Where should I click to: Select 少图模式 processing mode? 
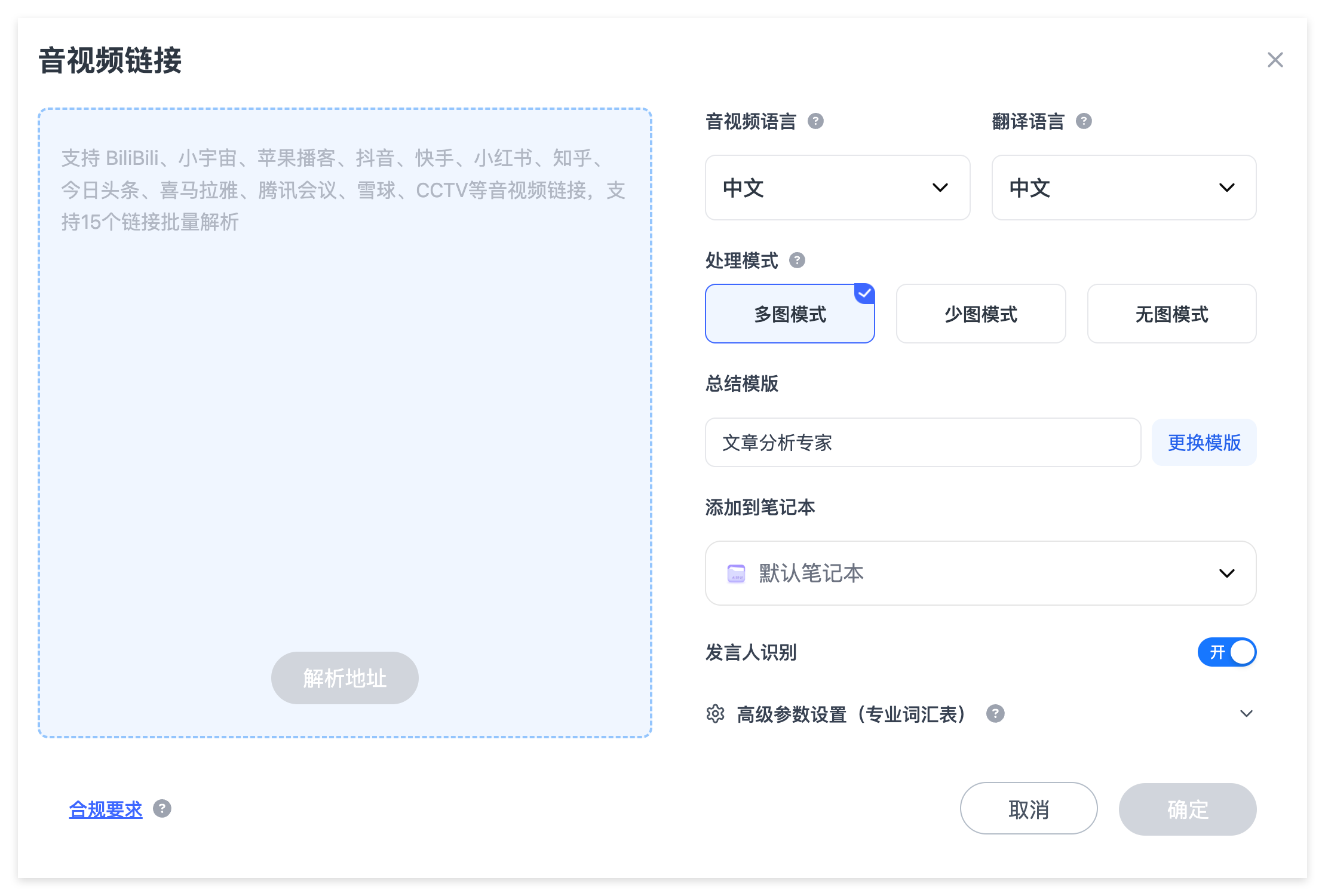pos(981,314)
